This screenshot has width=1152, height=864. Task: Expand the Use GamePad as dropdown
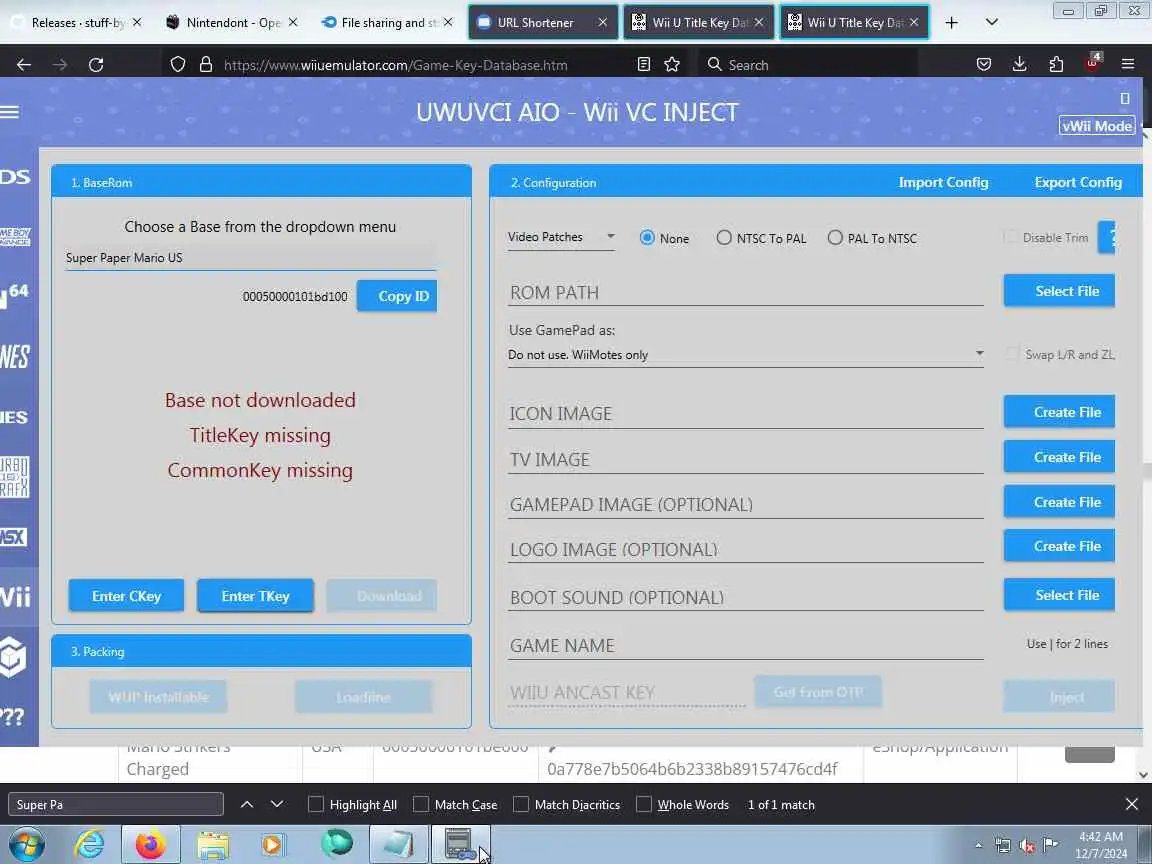746,355
